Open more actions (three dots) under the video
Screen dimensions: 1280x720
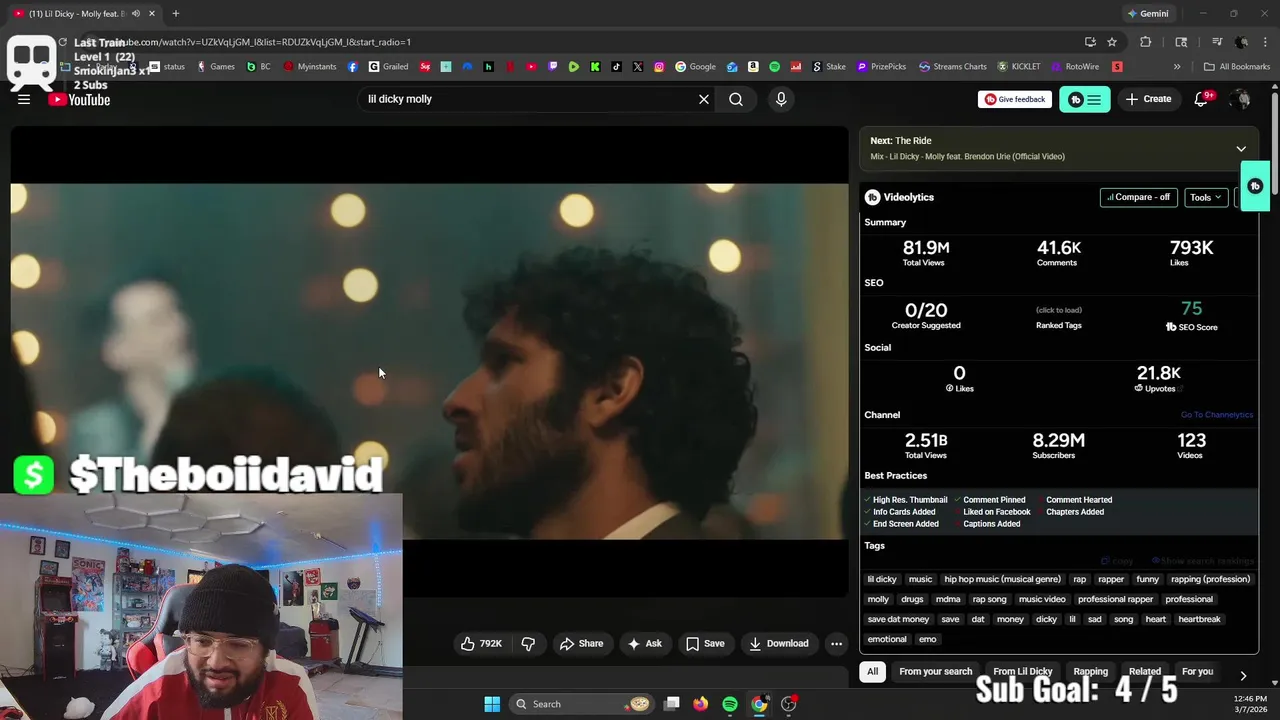(x=837, y=644)
